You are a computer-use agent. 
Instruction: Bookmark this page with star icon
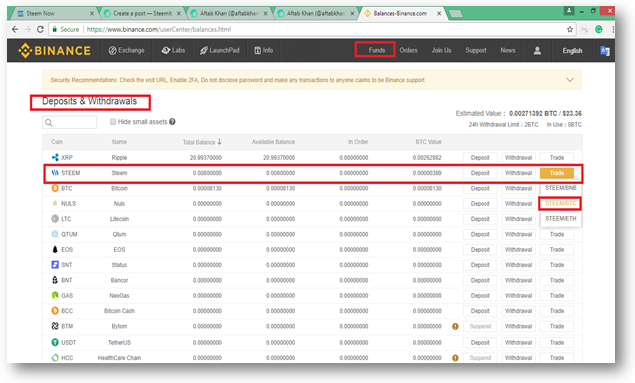point(570,29)
